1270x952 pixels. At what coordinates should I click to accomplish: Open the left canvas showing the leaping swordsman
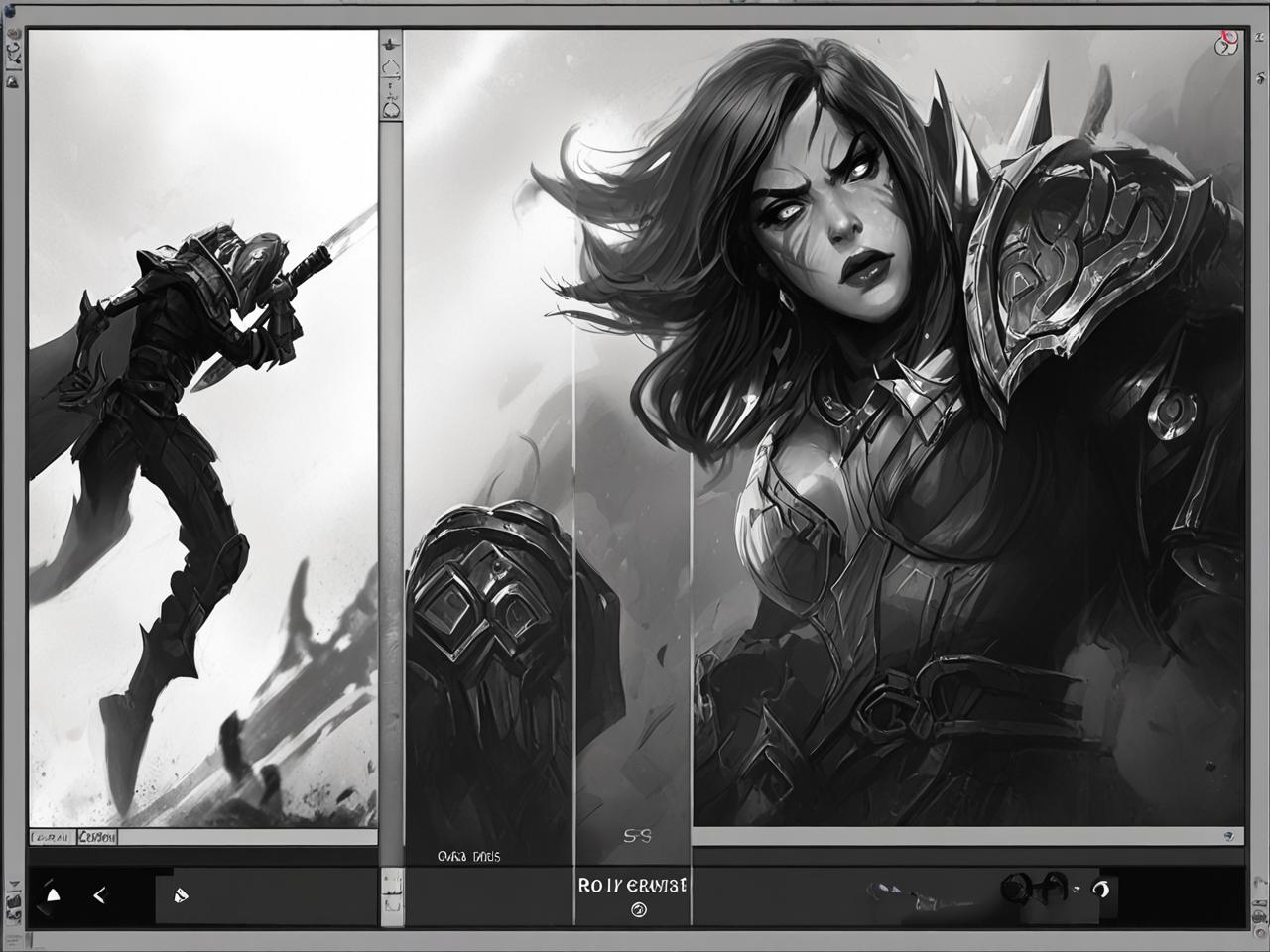(x=203, y=428)
